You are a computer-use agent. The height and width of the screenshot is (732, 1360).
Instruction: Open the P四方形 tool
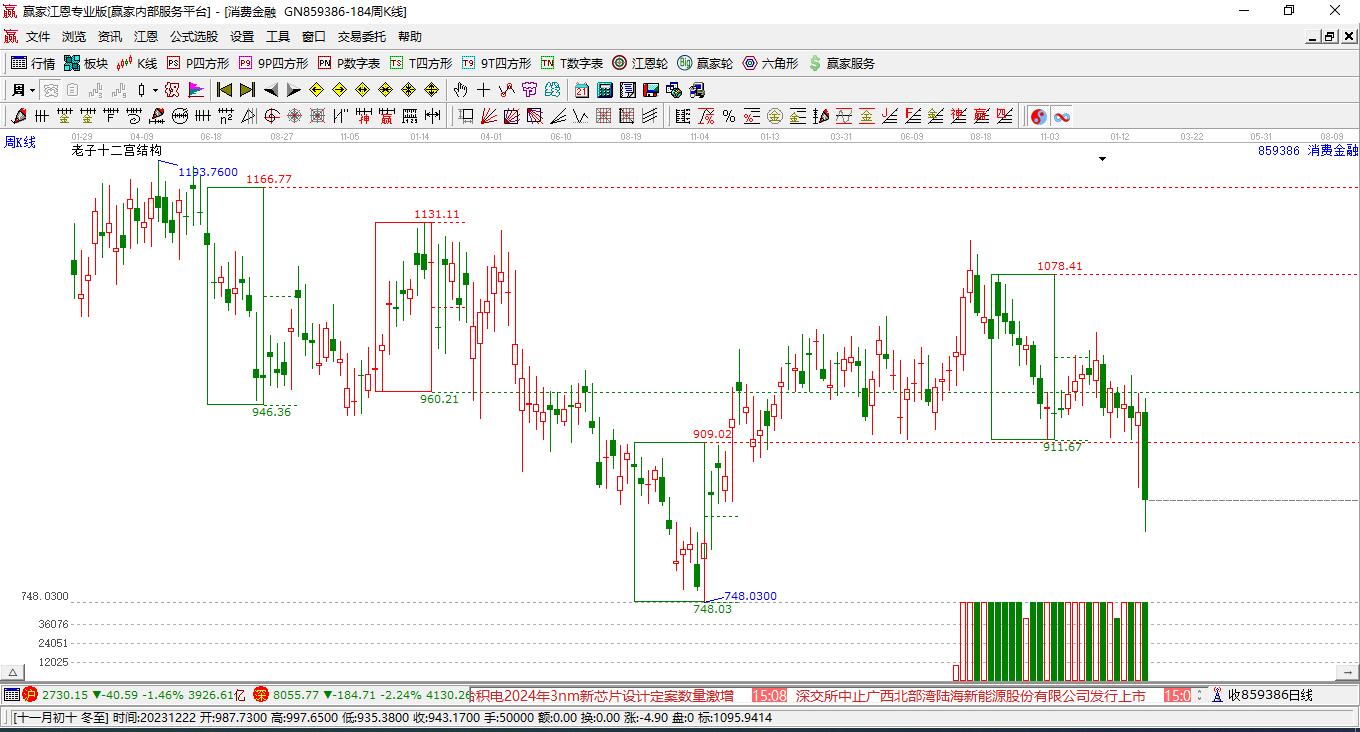coord(198,63)
